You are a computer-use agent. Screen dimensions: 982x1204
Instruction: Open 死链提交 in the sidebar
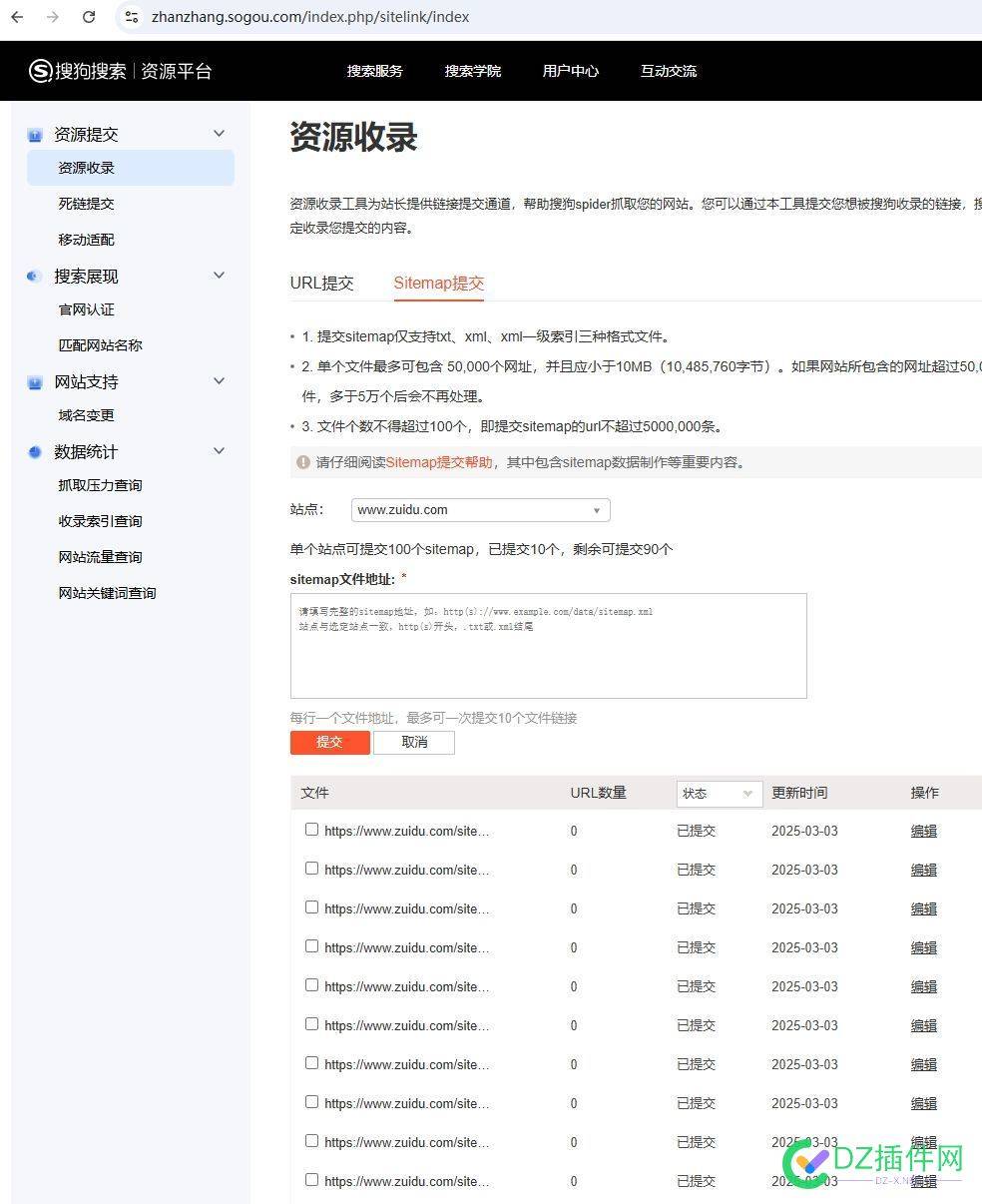[87, 204]
